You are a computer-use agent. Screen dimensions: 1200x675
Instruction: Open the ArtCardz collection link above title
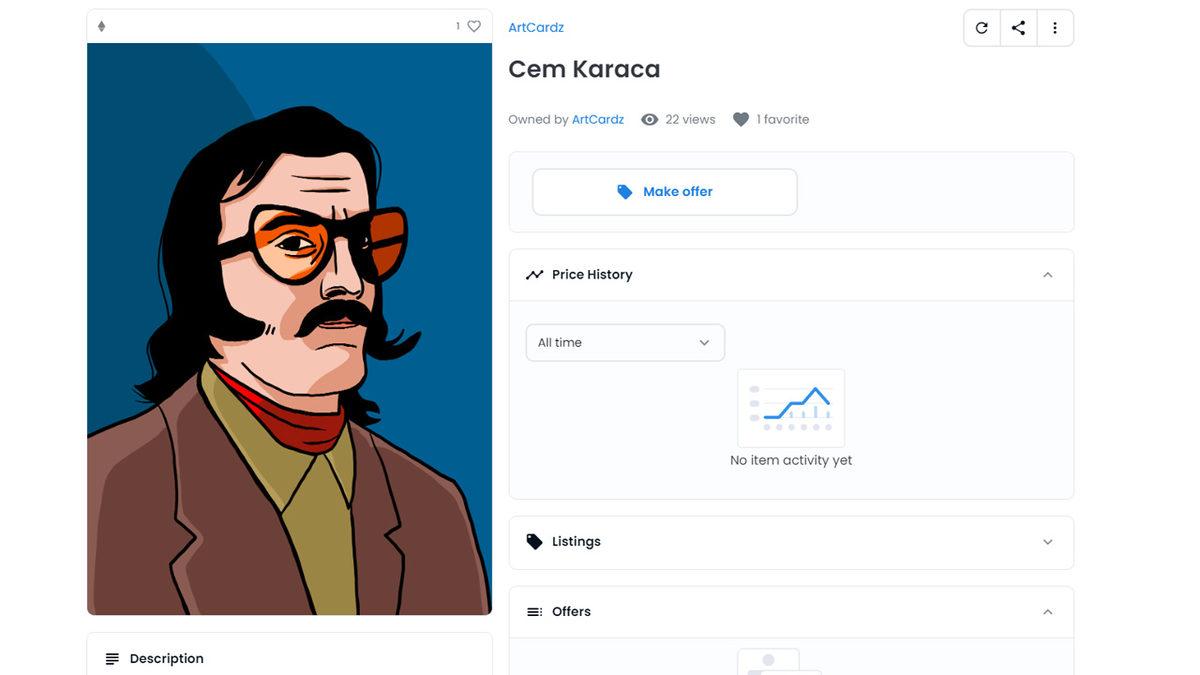click(536, 28)
